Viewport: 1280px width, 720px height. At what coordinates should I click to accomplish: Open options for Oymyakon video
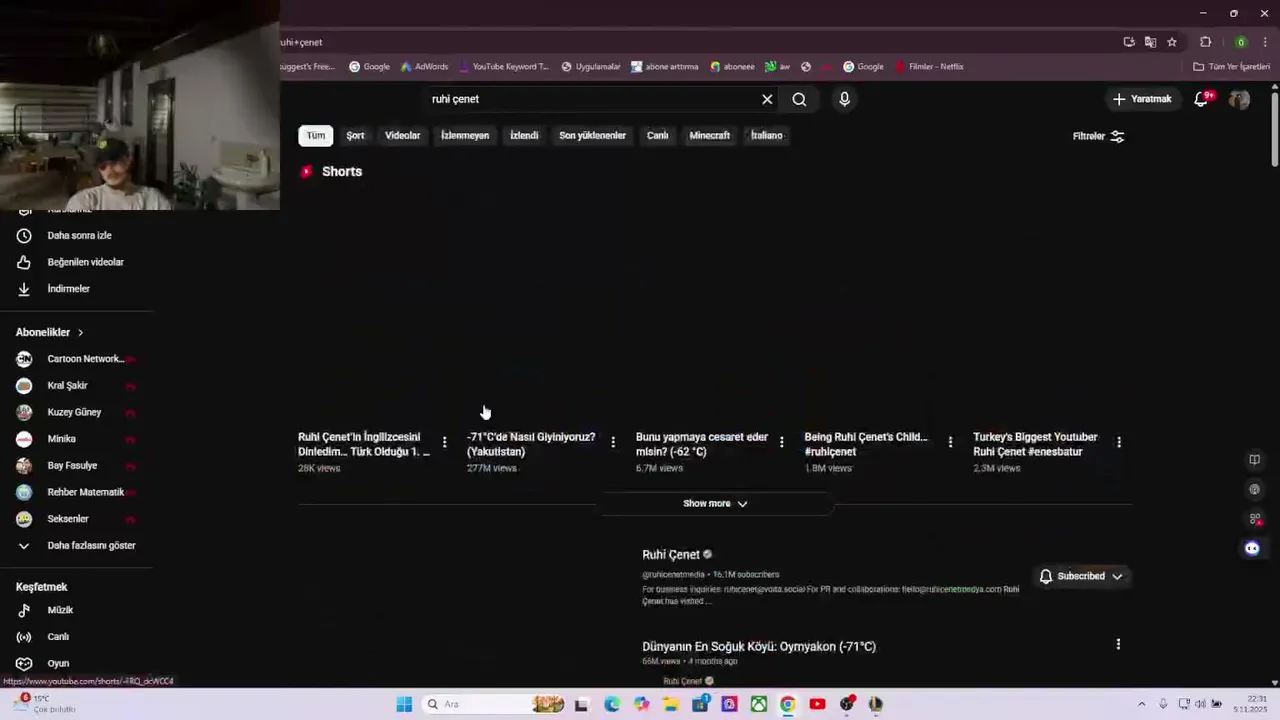[1118, 645]
